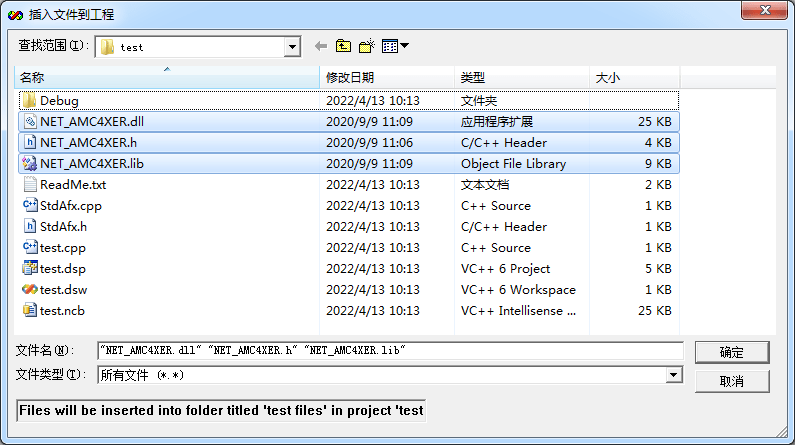This screenshot has height=445, width=795.
Task: Open the view menu icon
Action: 395,46
